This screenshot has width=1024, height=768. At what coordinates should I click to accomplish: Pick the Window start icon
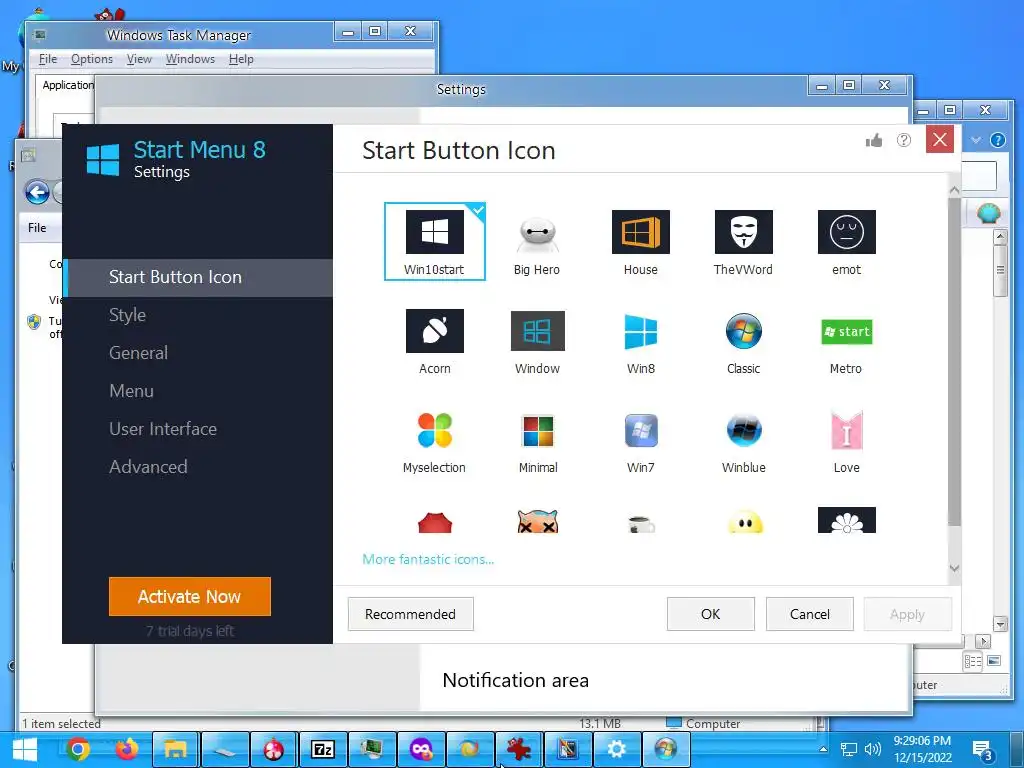[537, 341]
